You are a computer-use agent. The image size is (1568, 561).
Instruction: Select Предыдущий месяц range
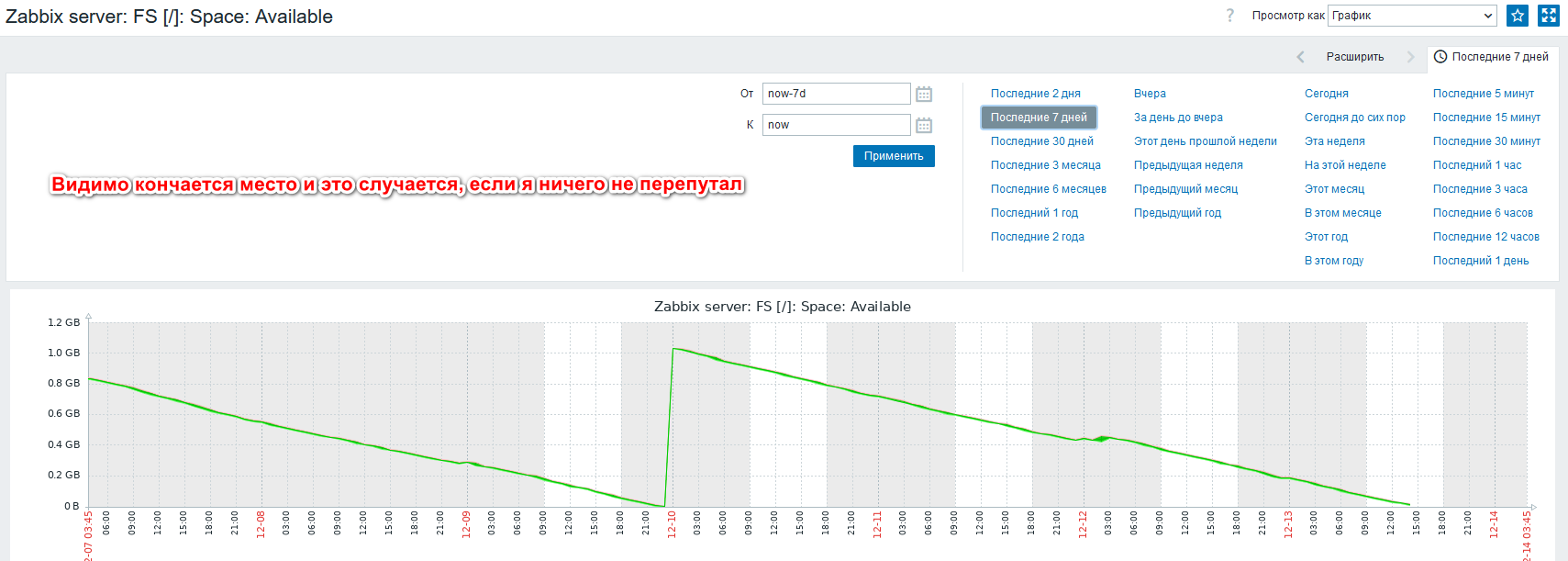1185,189
